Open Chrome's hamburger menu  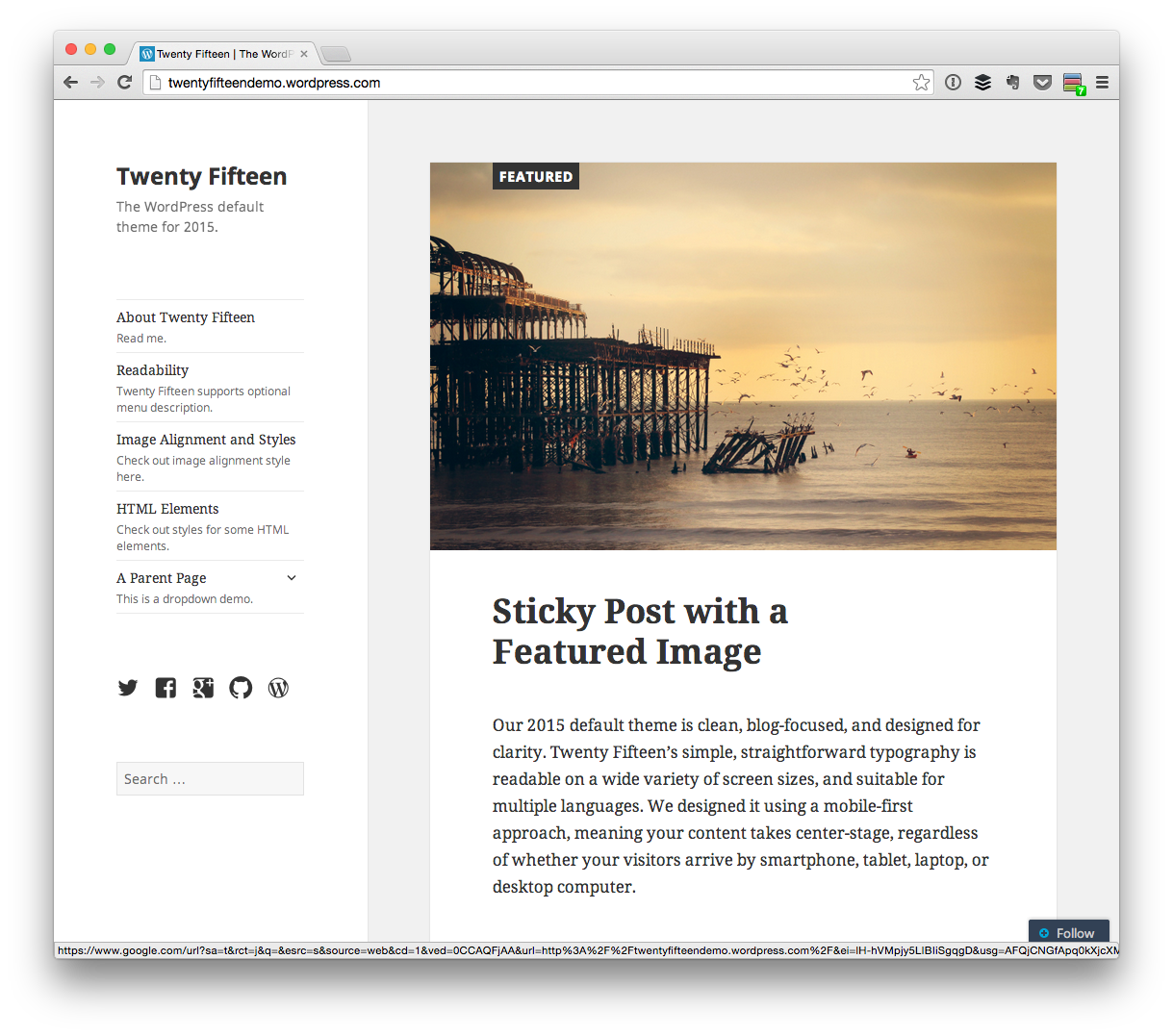[1103, 83]
